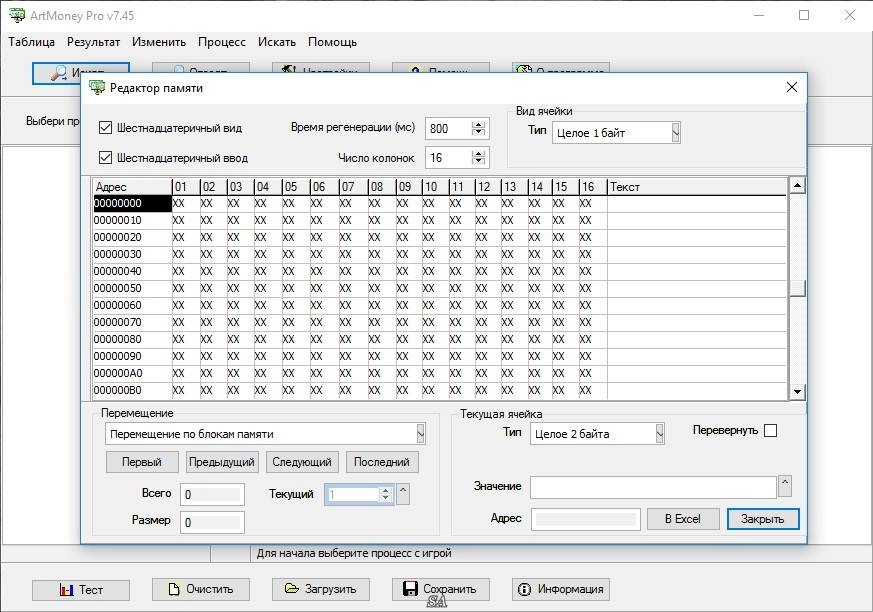Select address row 00000020
Screen dimensions: 873x612
[132, 237]
